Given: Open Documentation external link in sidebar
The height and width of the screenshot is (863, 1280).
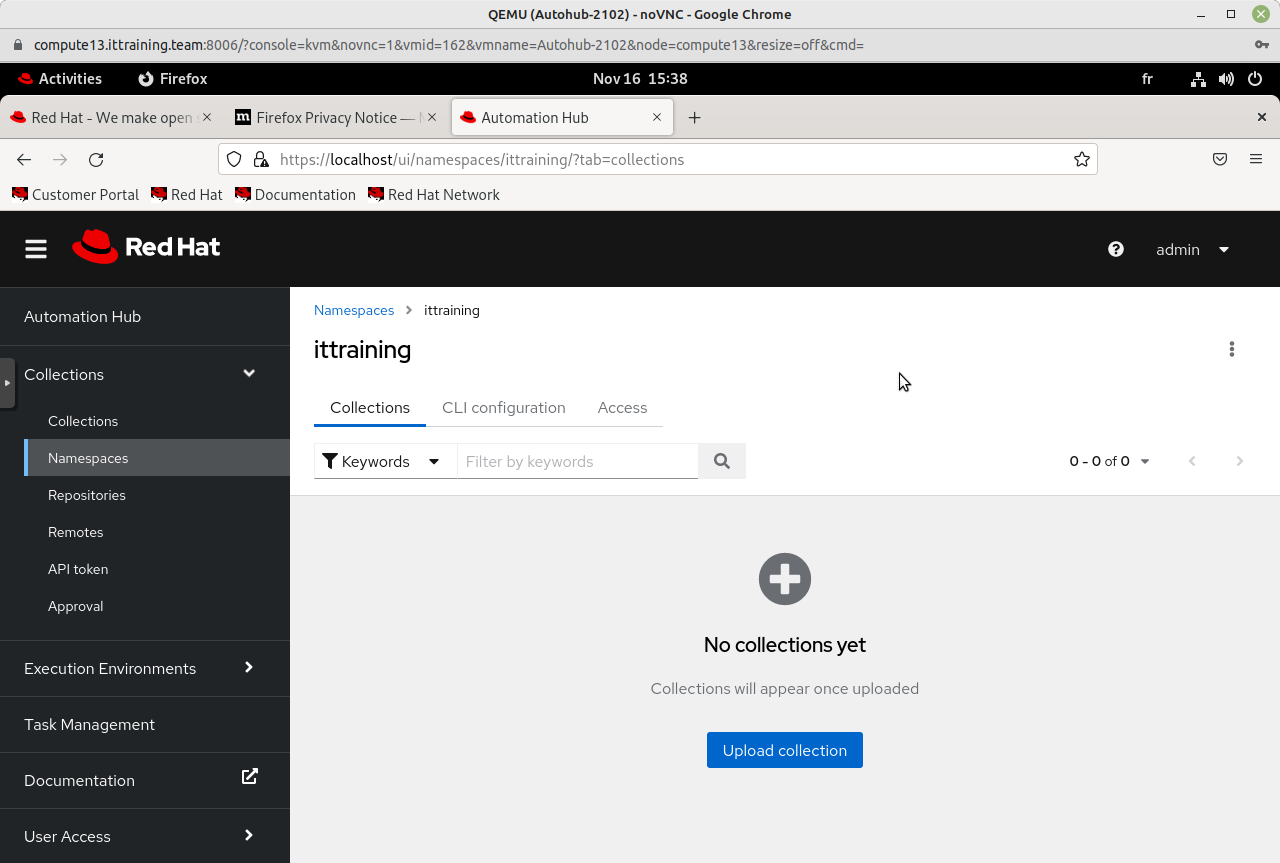Looking at the screenshot, I should pos(145,780).
